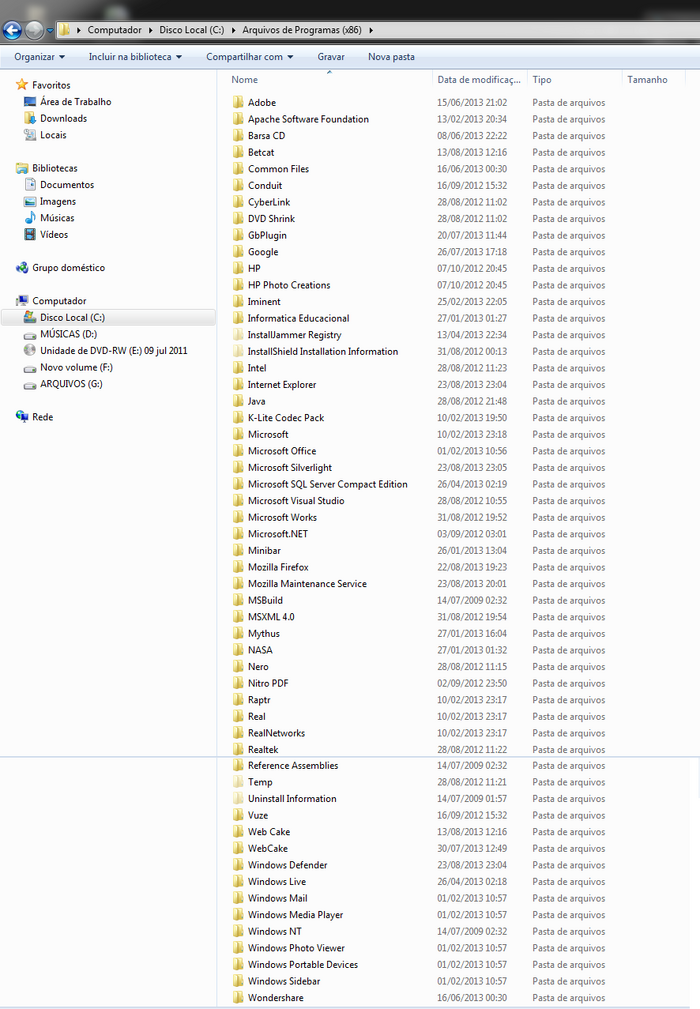Viewport: 700px width, 1009px height.
Task: Click the Músicas note icon
Action: 30,218
